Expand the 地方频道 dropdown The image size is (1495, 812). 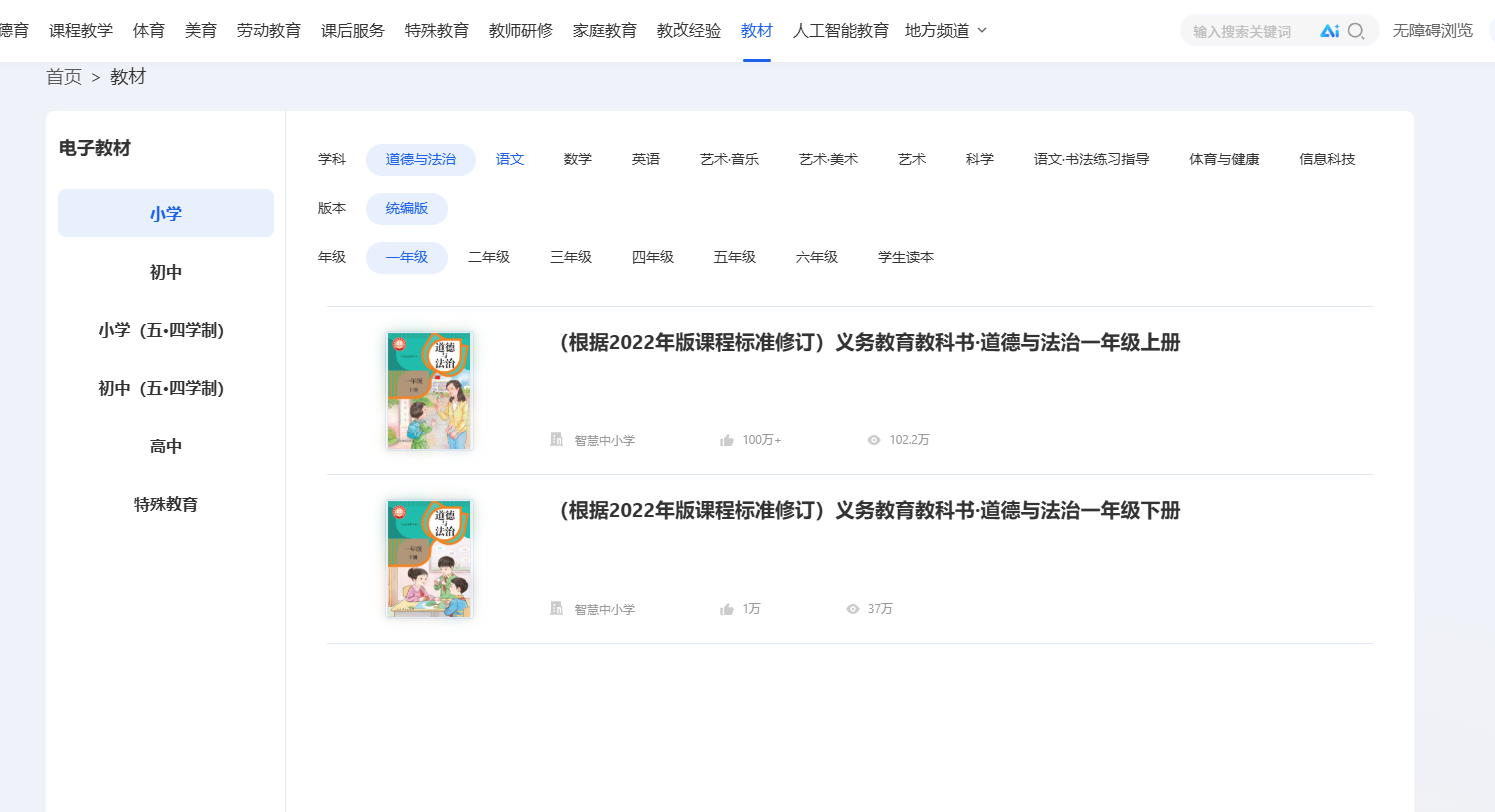coord(946,31)
